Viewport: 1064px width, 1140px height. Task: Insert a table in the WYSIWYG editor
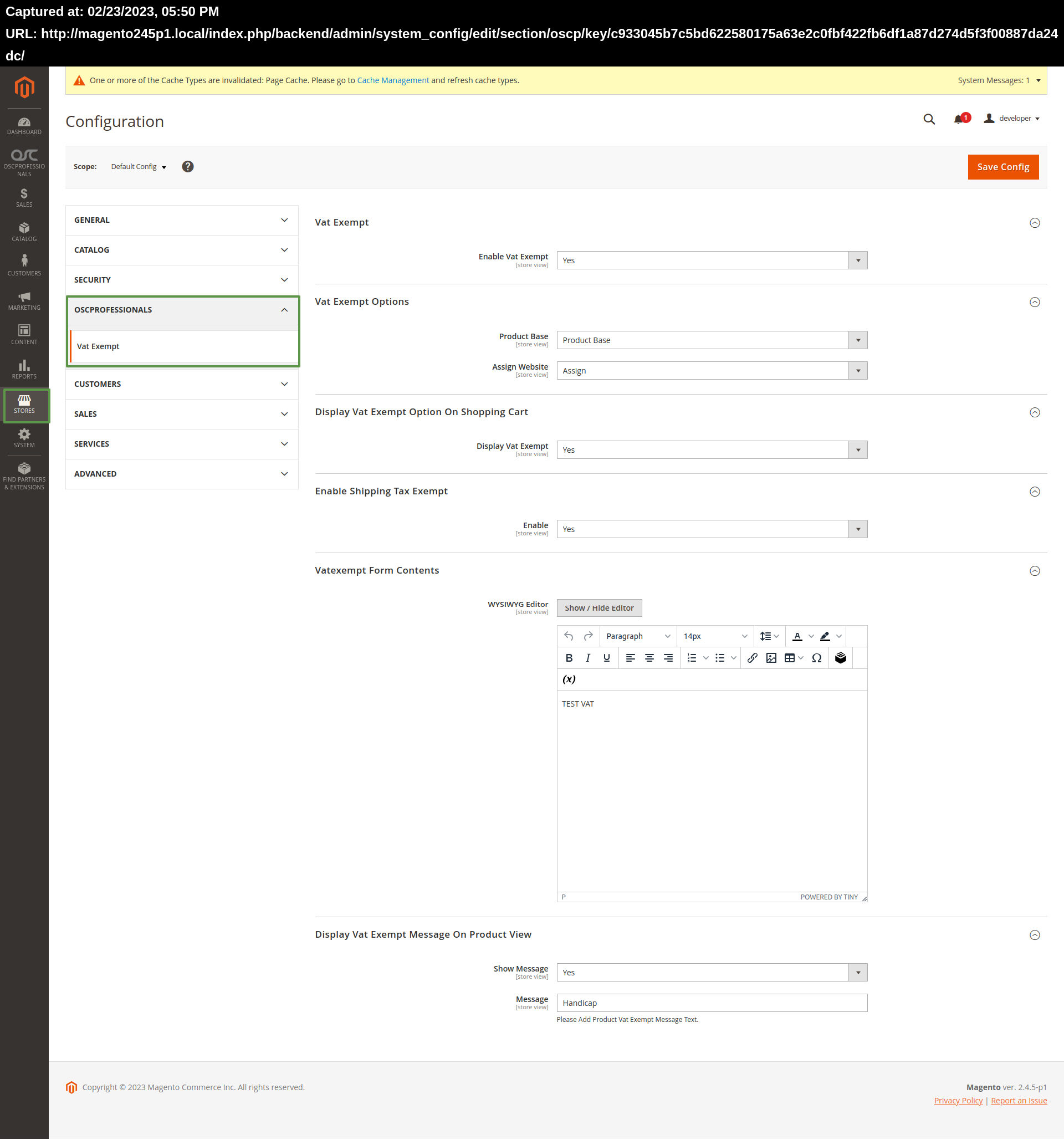789,658
